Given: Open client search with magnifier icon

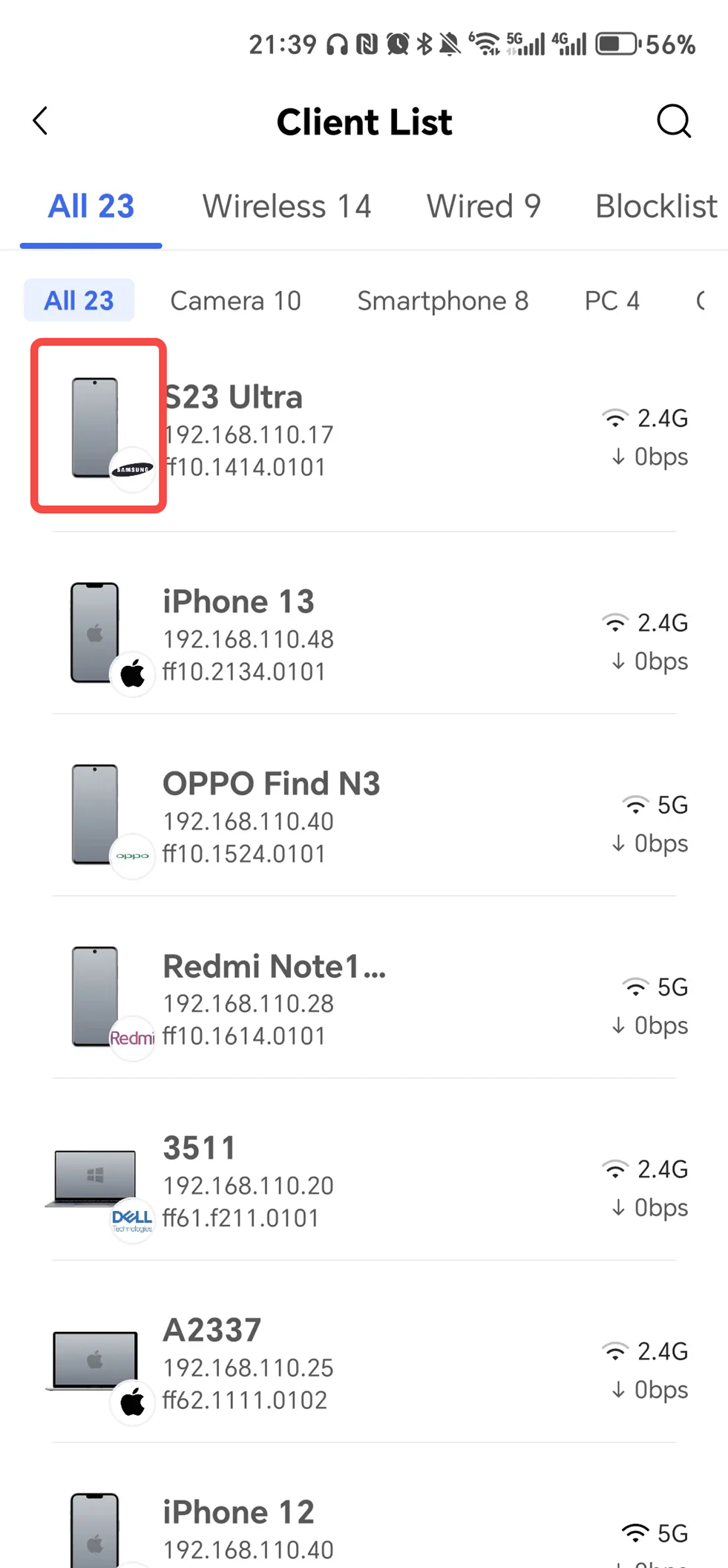Looking at the screenshot, I should [673, 121].
